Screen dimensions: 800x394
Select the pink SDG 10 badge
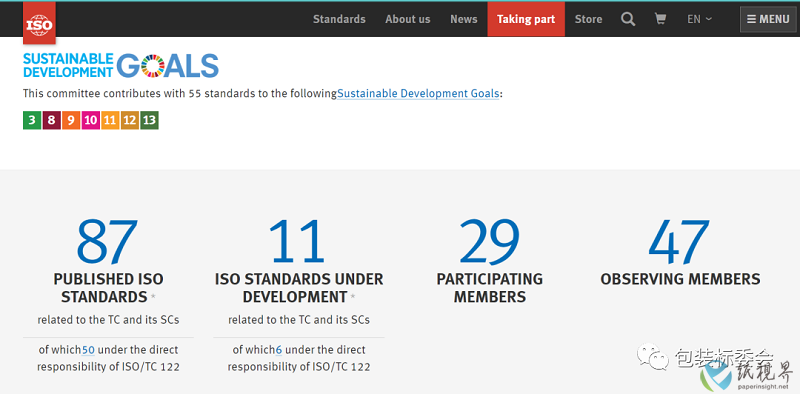coord(90,120)
